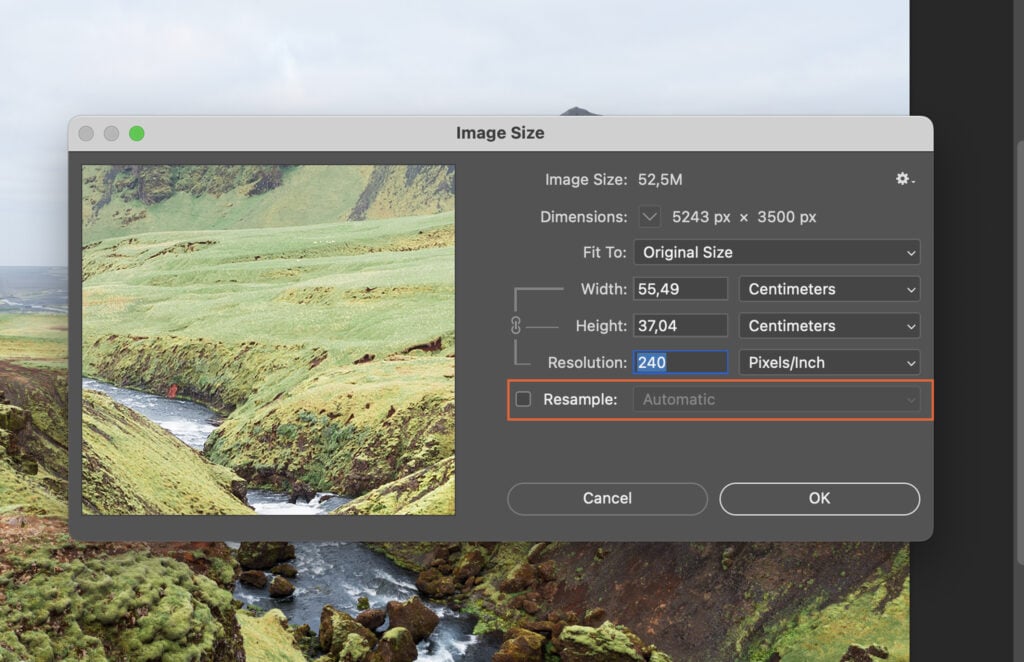Click the Image Size title bar
The image size is (1024, 662).
click(x=500, y=132)
